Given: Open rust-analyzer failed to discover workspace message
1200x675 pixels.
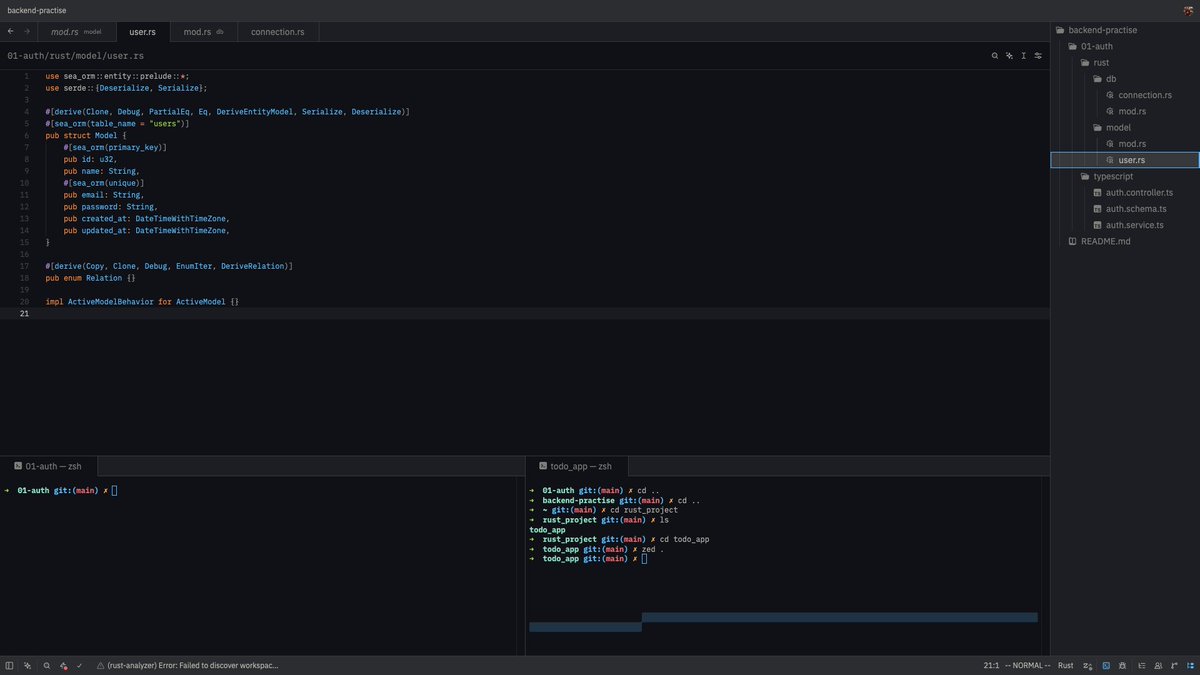Looking at the screenshot, I should 193,665.
